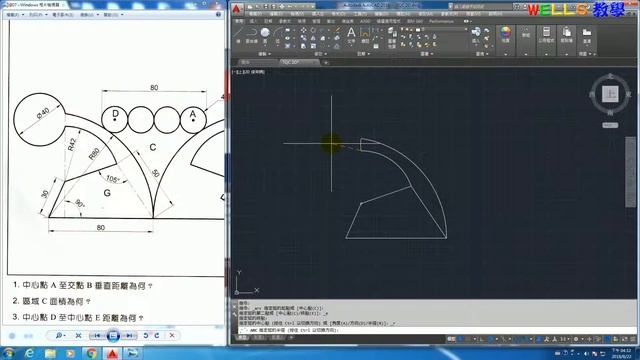Open the AutoCAD application menu button

coord(237,9)
